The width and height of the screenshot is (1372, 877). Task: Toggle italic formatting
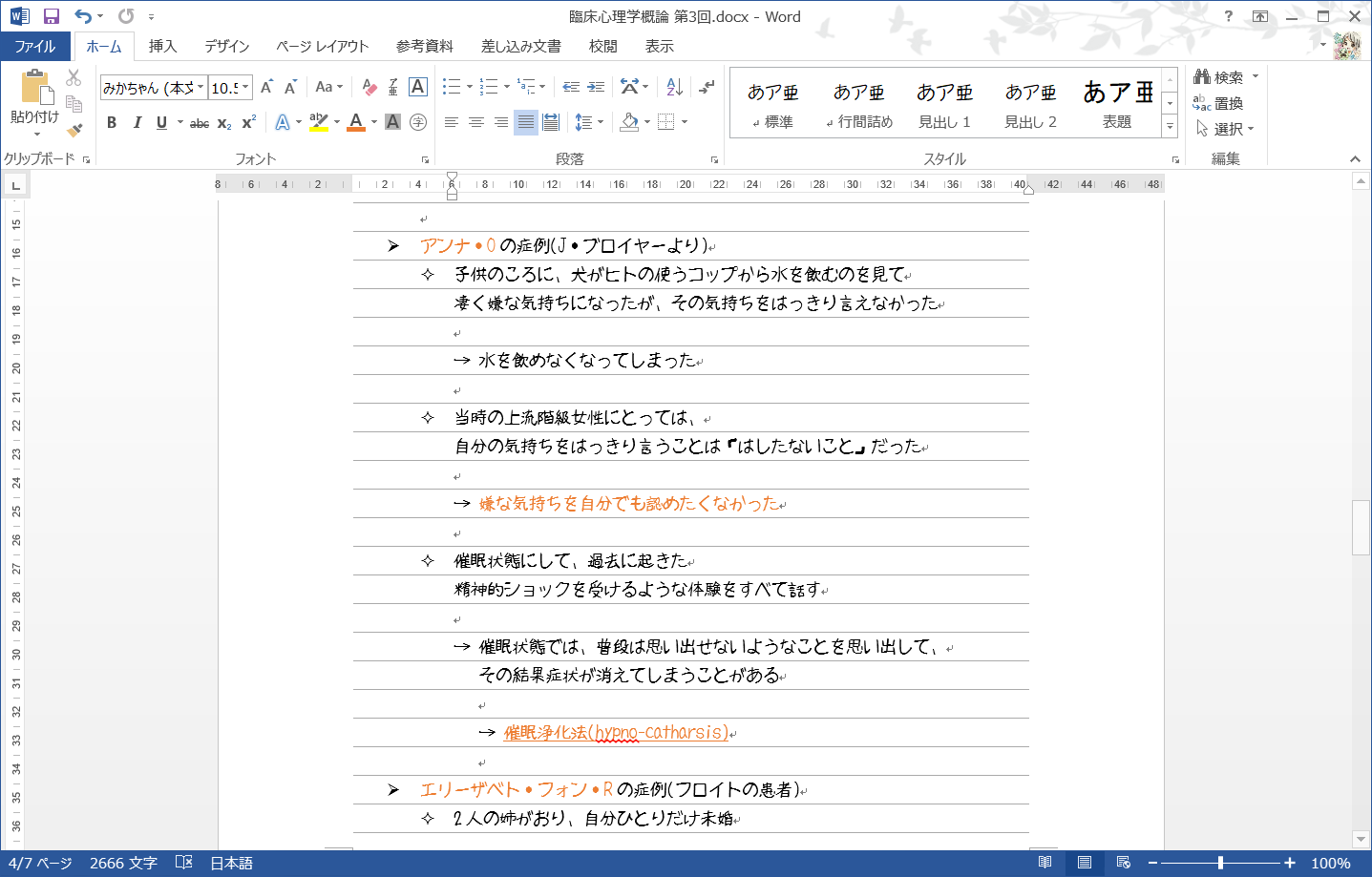pos(137,122)
